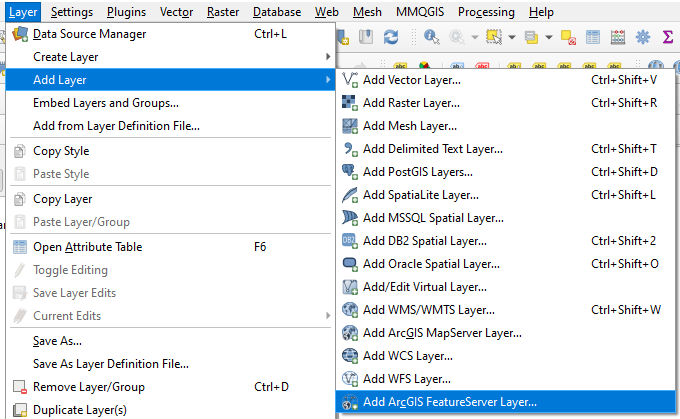Viewport: 680px width, 419px height.
Task: Open the Raster menu
Action: 222,12
